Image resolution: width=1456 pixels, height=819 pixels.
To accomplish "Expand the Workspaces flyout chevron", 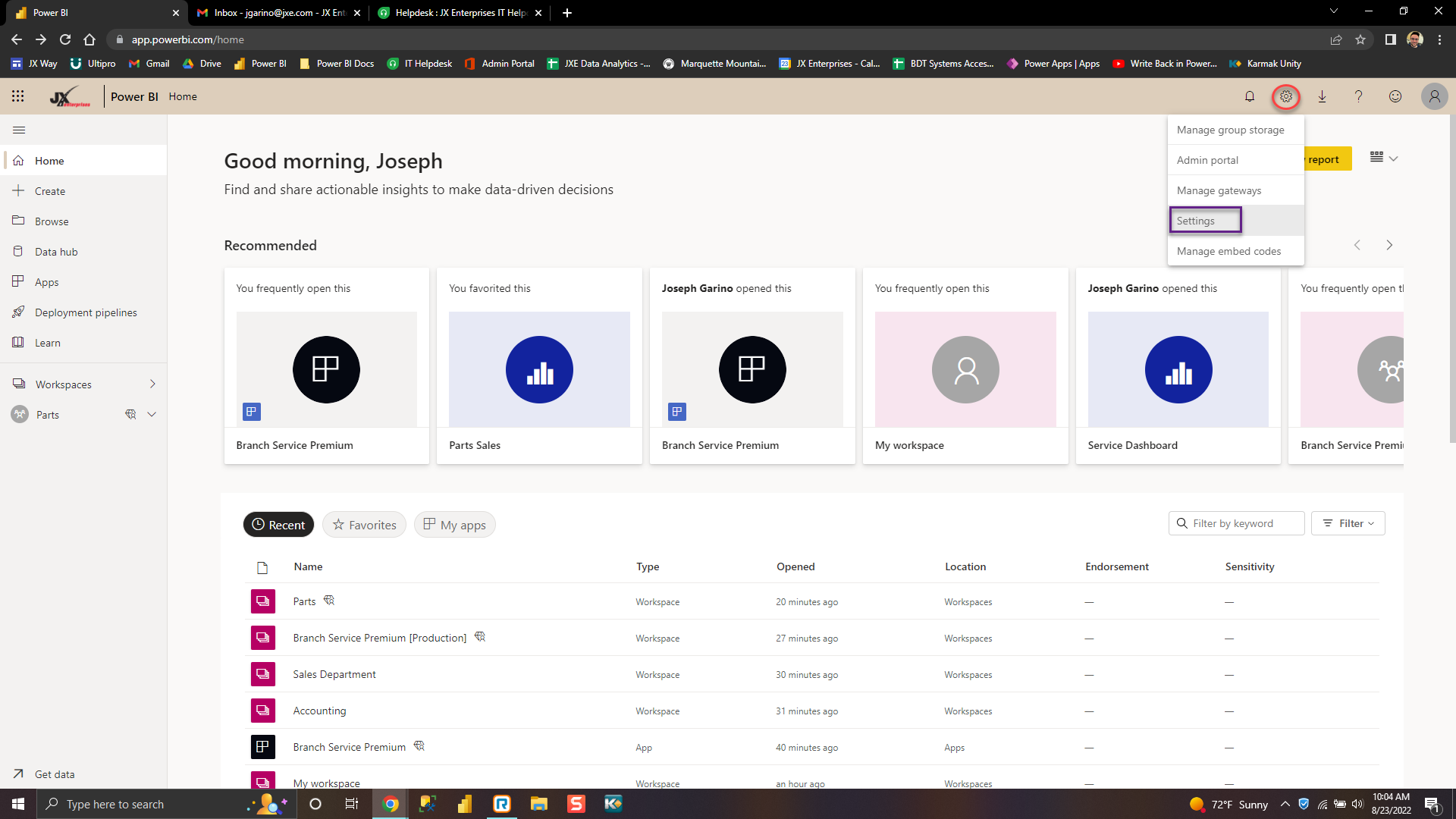I will click(152, 384).
